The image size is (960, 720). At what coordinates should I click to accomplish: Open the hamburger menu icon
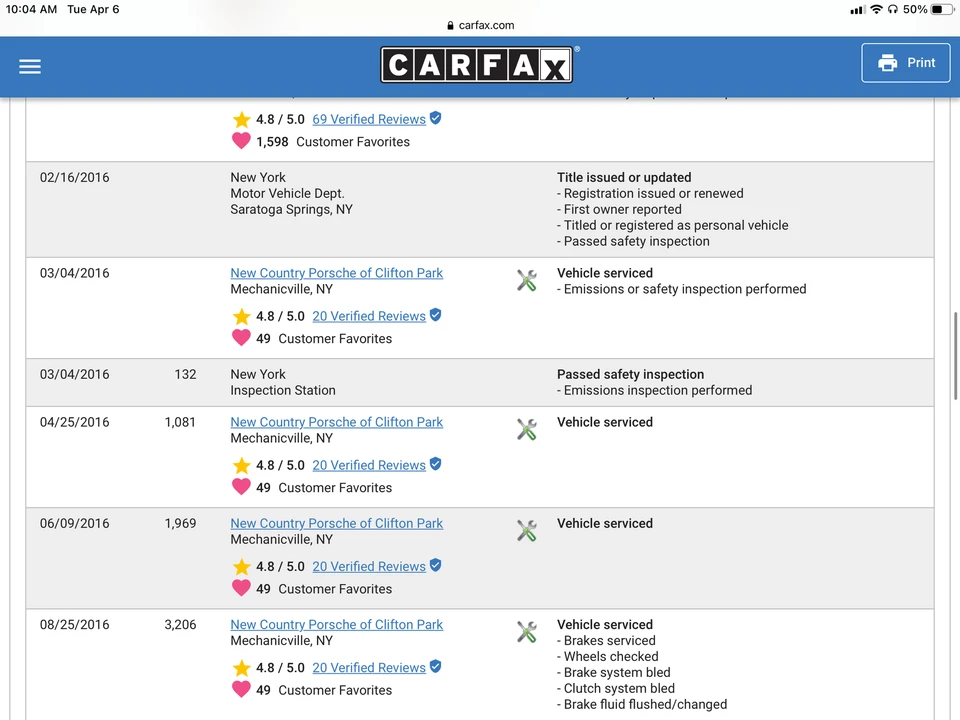[30, 66]
